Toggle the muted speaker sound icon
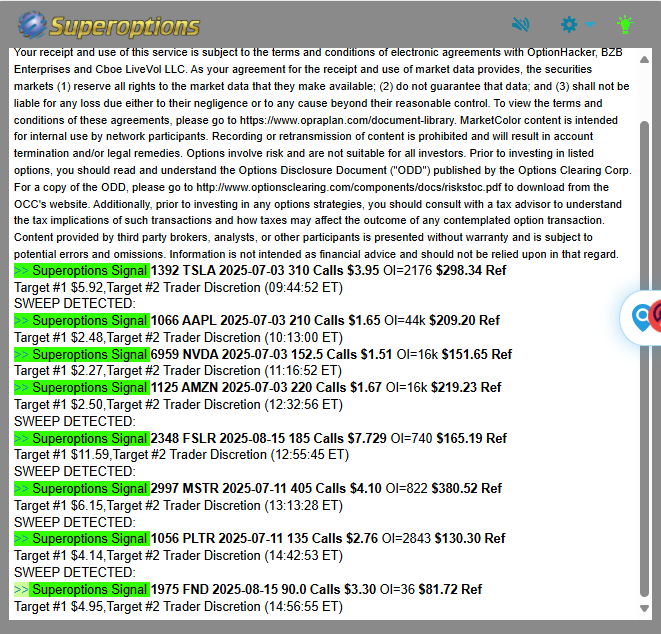The height and width of the screenshot is (634, 661). [x=521, y=25]
